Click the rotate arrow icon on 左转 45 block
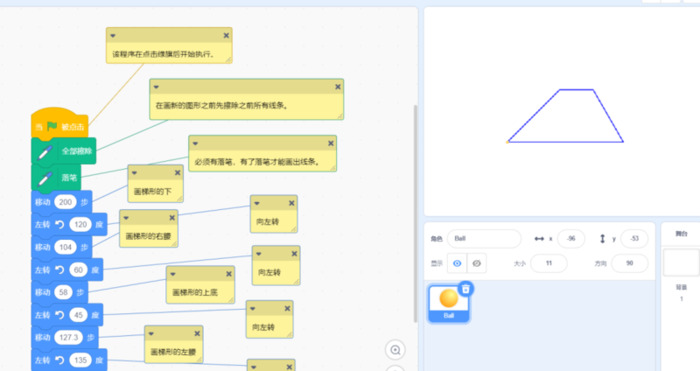 (x=60, y=315)
